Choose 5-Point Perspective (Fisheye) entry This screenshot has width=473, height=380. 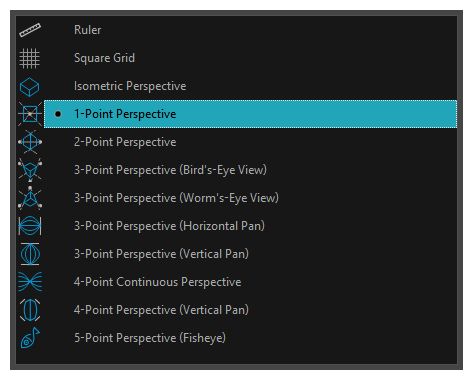(250, 338)
